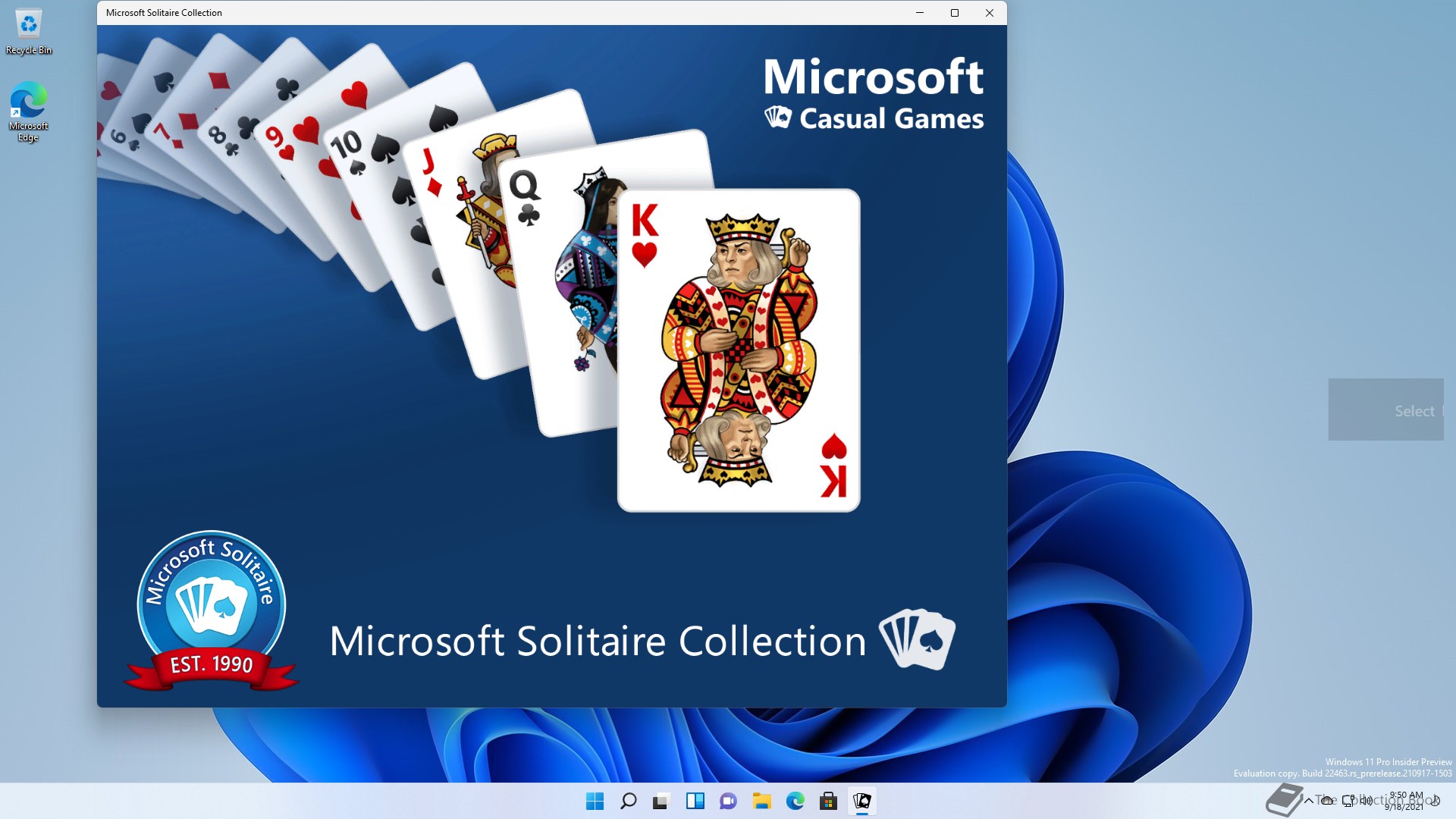Screen dimensions: 1456x819
Task: Select Microsoft Edge desktop shortcut
Action: point(29,111)
